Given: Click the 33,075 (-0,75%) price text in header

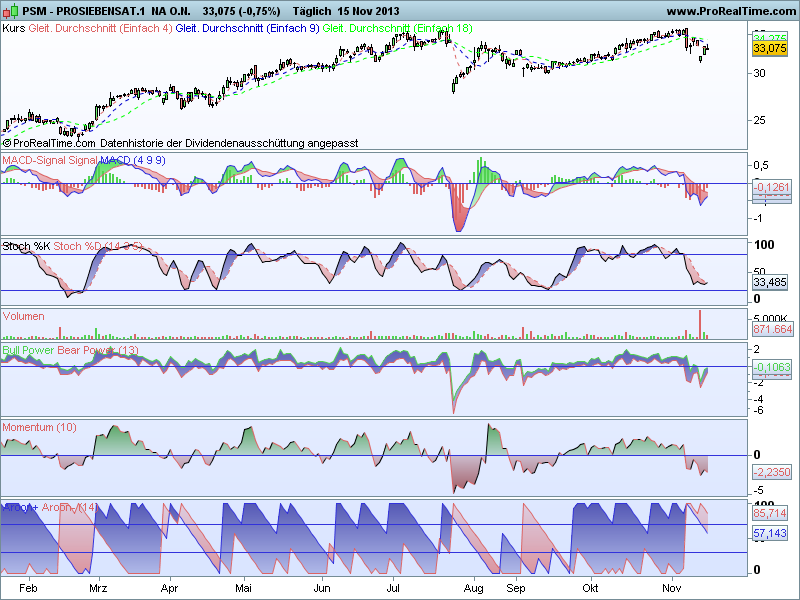Looking at the screenshot, I should tap(241, 11).
